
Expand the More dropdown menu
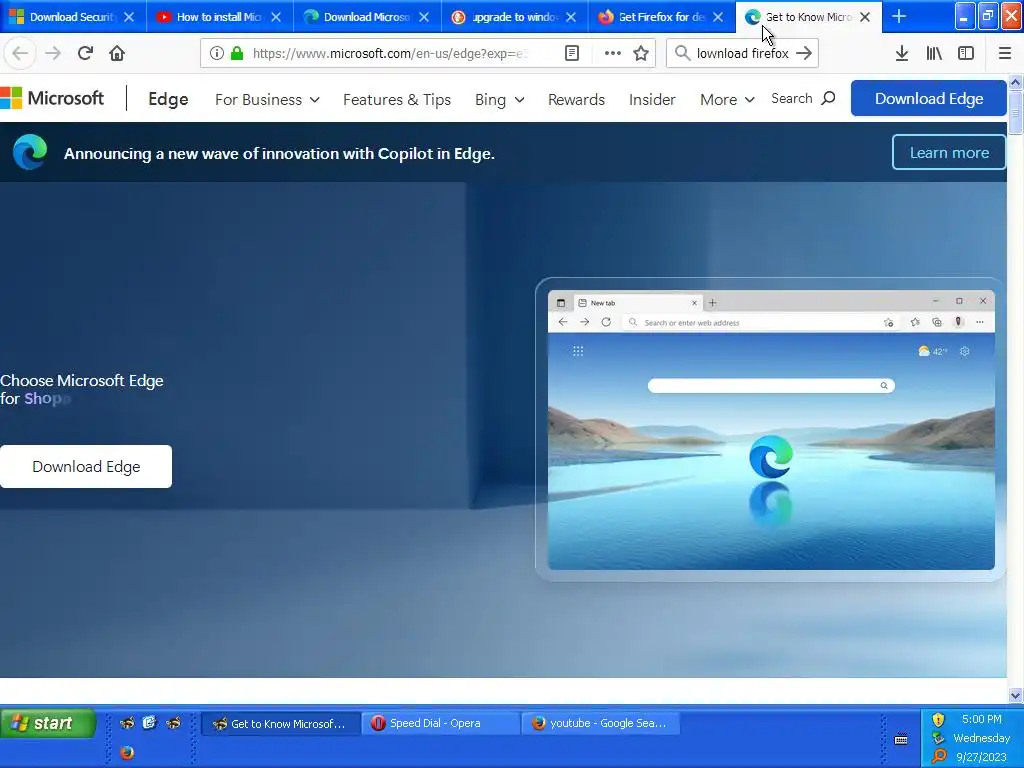[727, 100]
